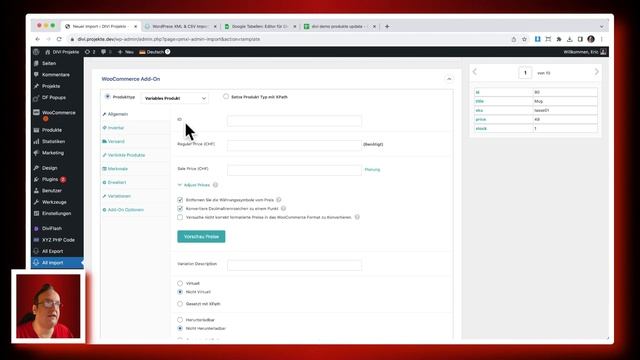Viewport: 640px width, 360px height.
Task: Open the Variables Produkt dropdown
Action: (175, 98)
